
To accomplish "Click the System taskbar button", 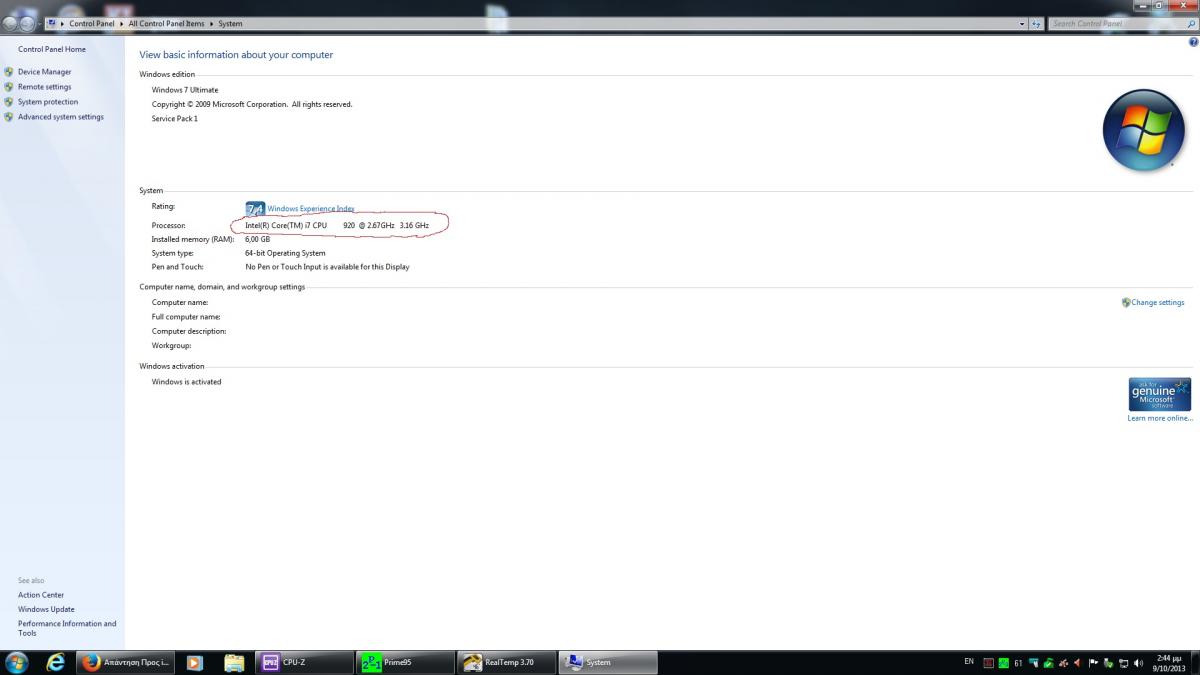I will 608,662.
